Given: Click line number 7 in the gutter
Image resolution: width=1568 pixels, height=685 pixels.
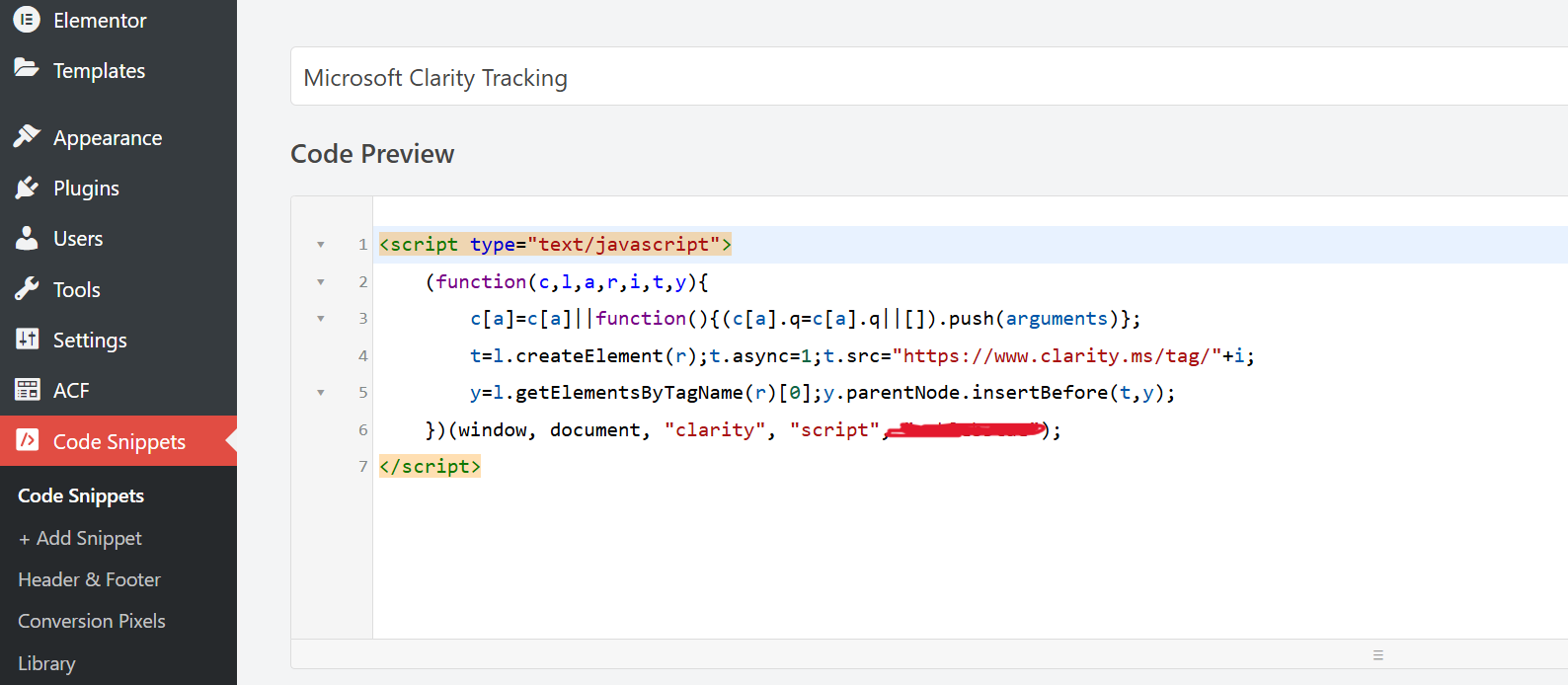Looking at the screenshot, I should pos(363,467).
